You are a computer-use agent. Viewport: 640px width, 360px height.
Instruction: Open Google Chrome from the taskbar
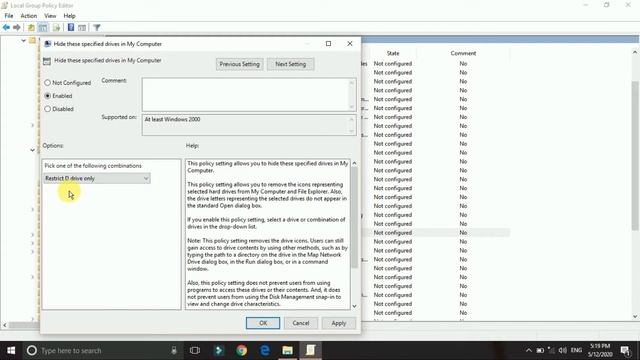242,350
